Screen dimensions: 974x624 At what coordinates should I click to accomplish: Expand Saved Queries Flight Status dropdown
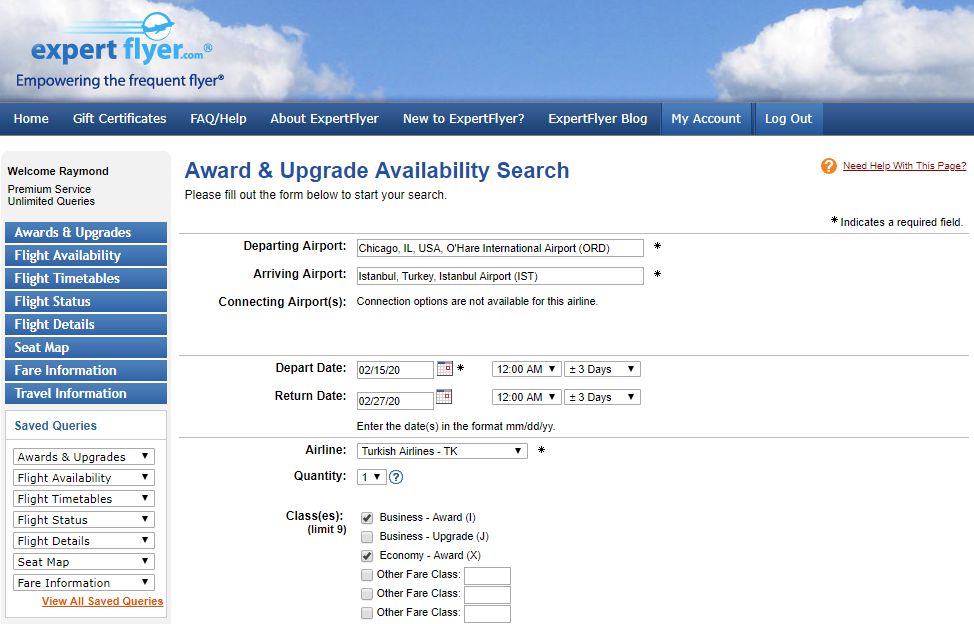[84, 520]
